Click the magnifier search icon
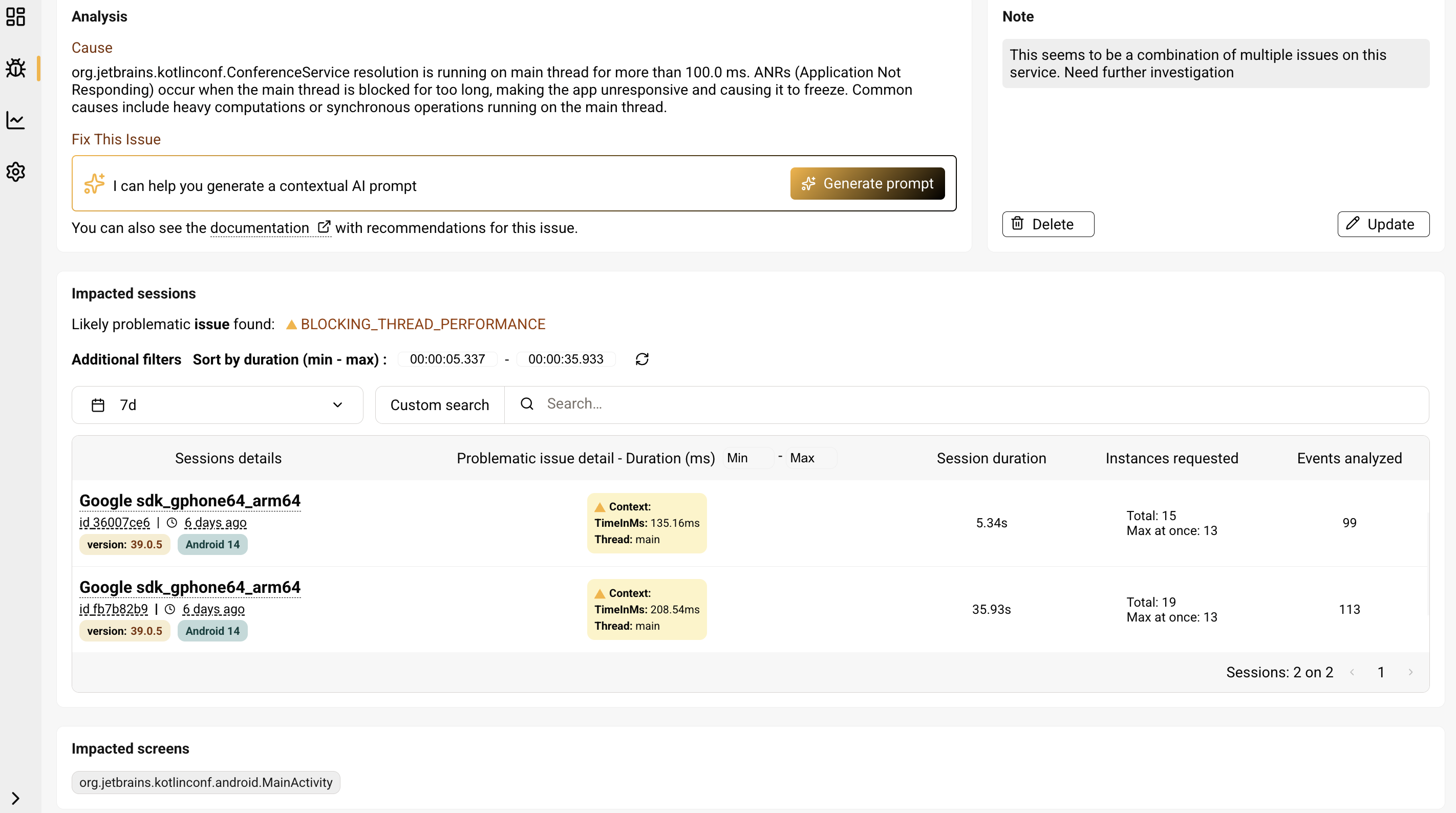This screenshot has height=813, width=1456. click(527, 403)
